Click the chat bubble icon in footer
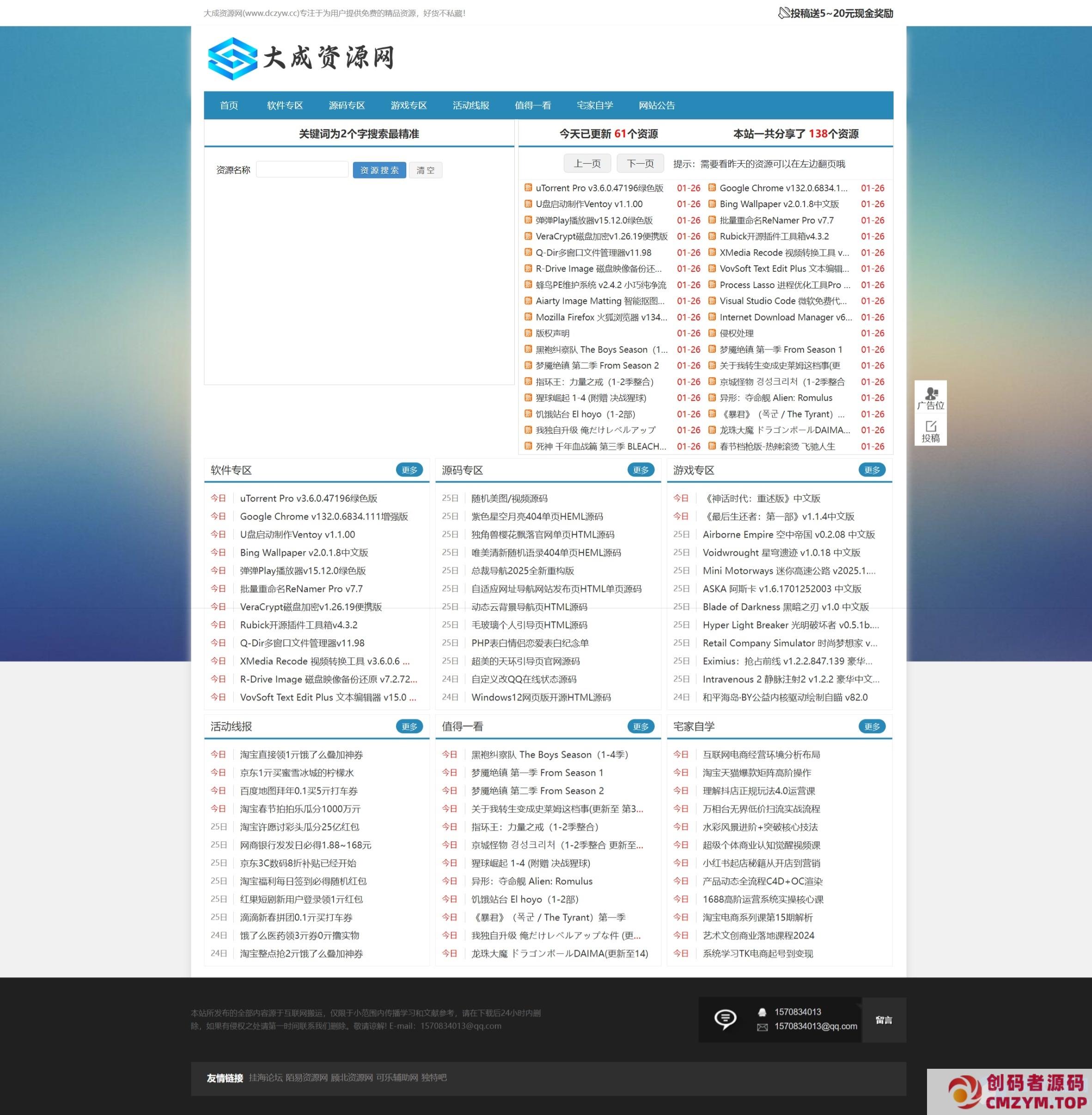Image resolution: width=1092 pixels, height=1115 pixels. 725,1018
